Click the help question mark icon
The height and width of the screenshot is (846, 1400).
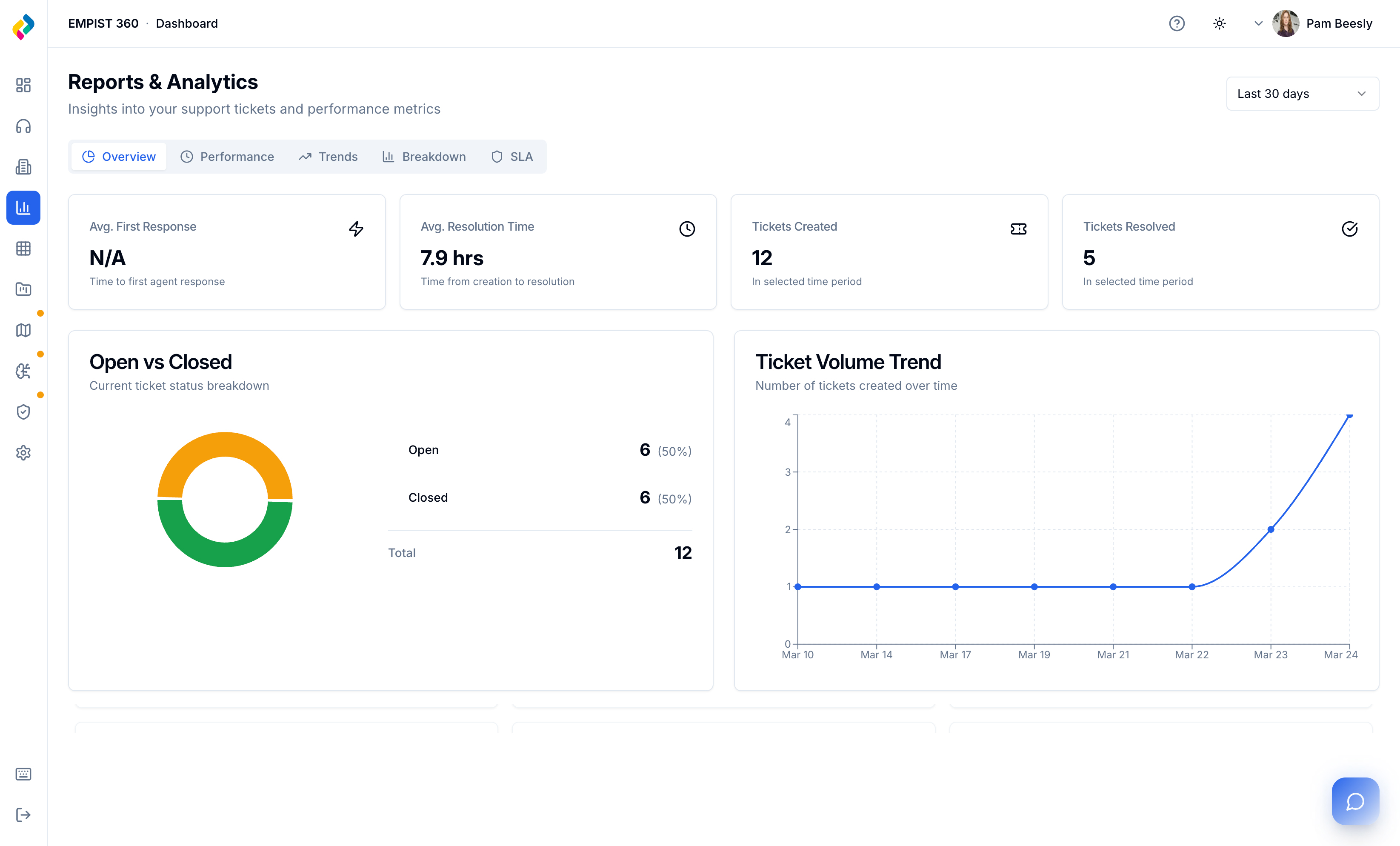(x=1177, y=23)
